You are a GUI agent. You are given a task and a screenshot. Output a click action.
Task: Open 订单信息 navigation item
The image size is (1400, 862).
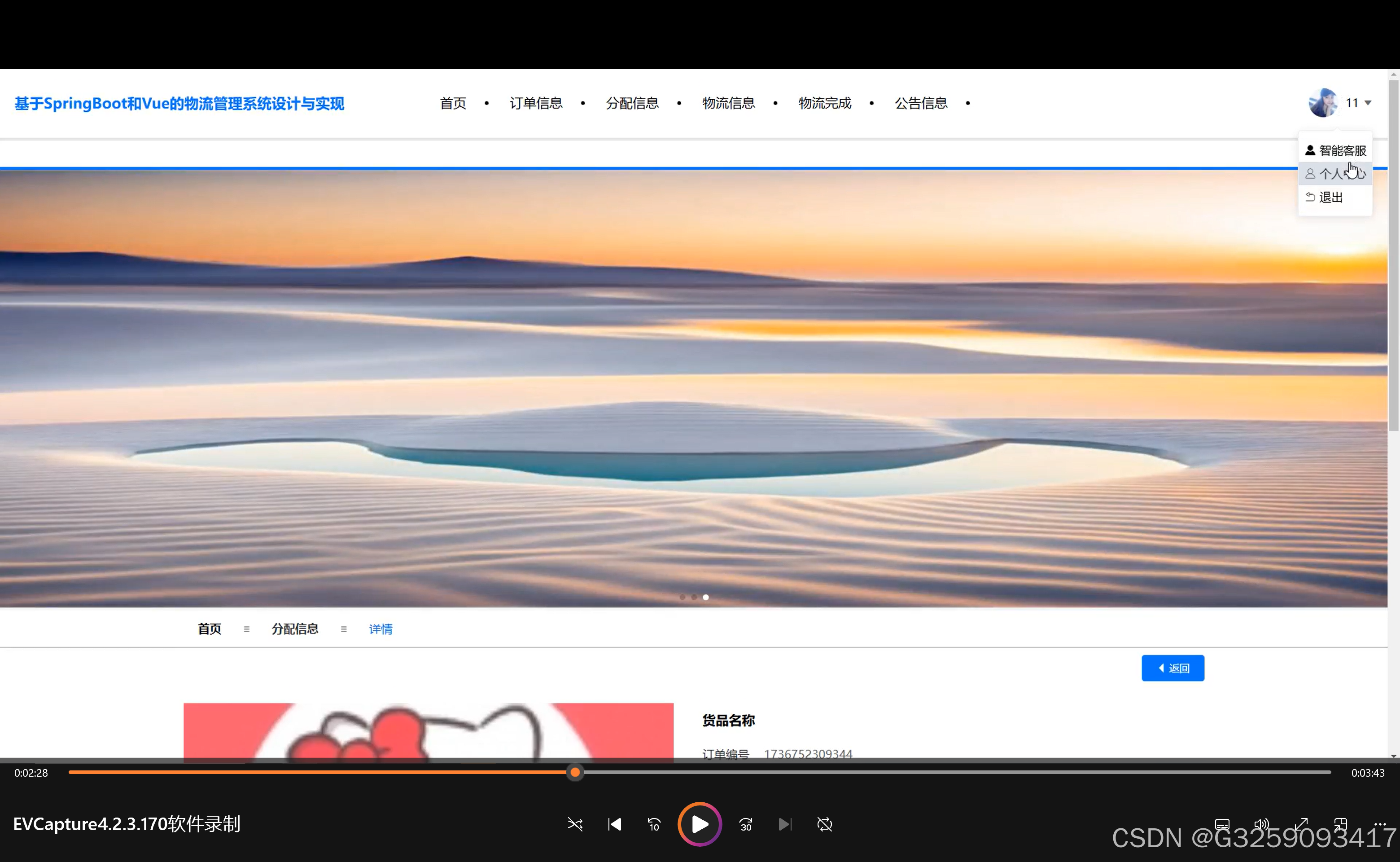536,103
